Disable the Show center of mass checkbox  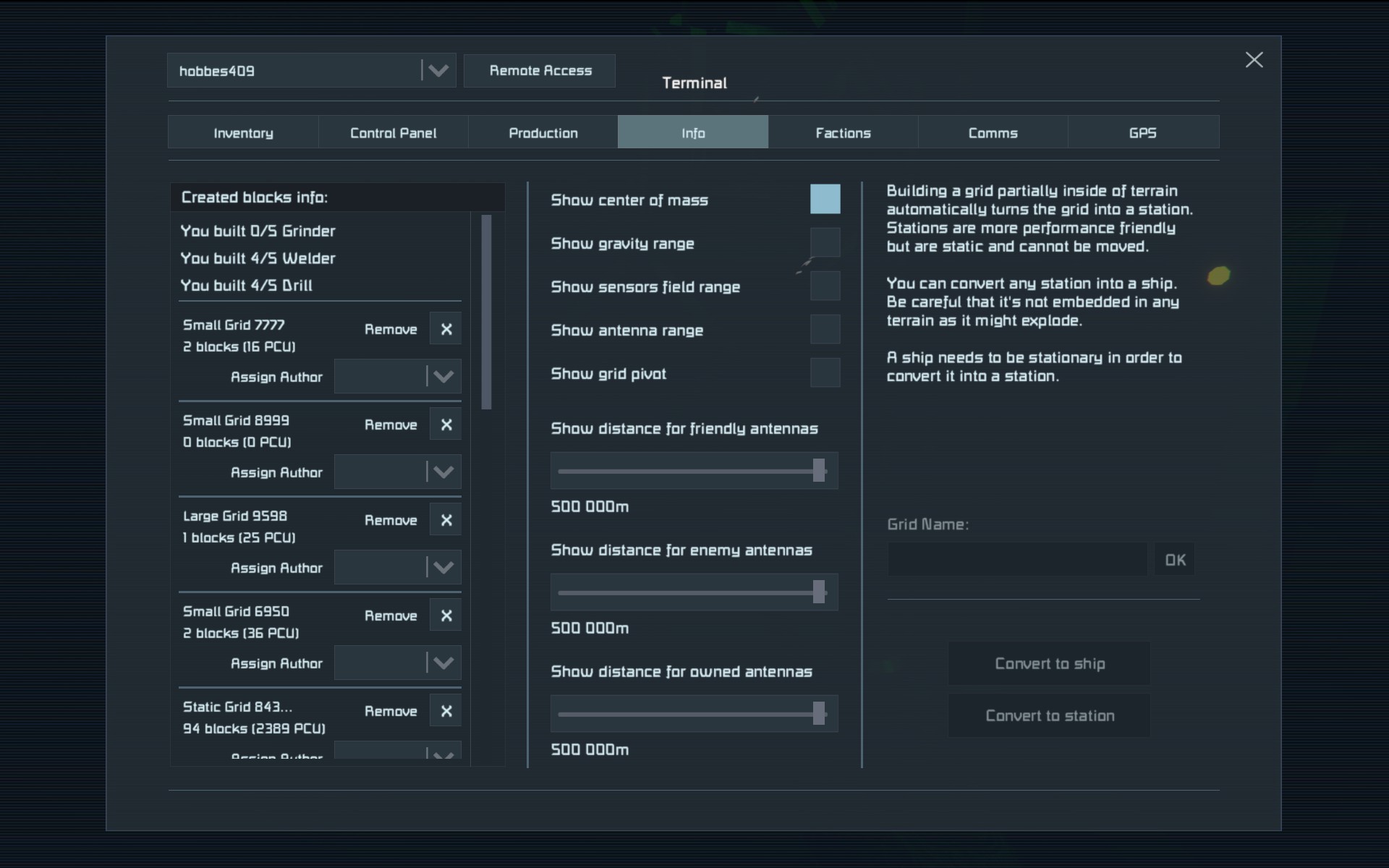coord(825,199)
